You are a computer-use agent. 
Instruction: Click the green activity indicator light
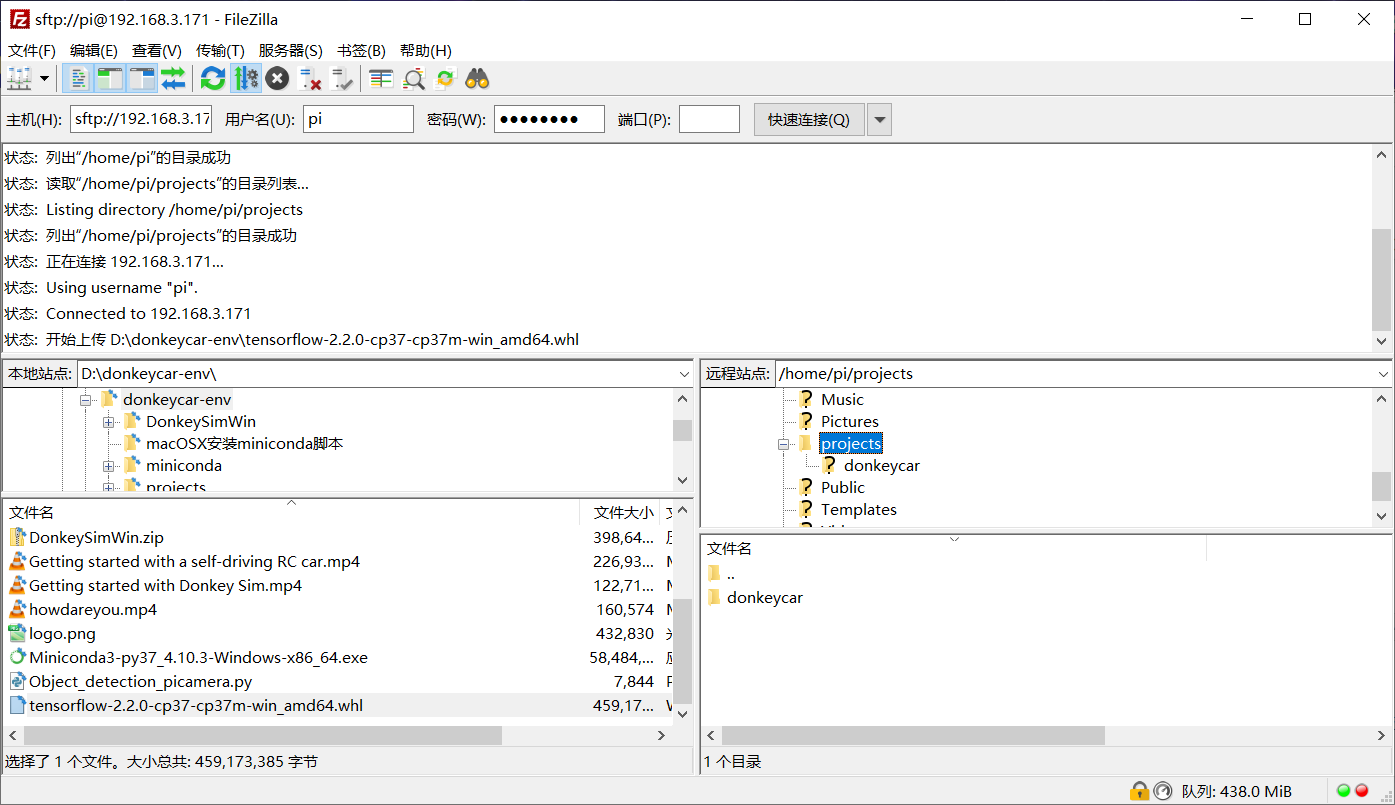click(1343, 791)
